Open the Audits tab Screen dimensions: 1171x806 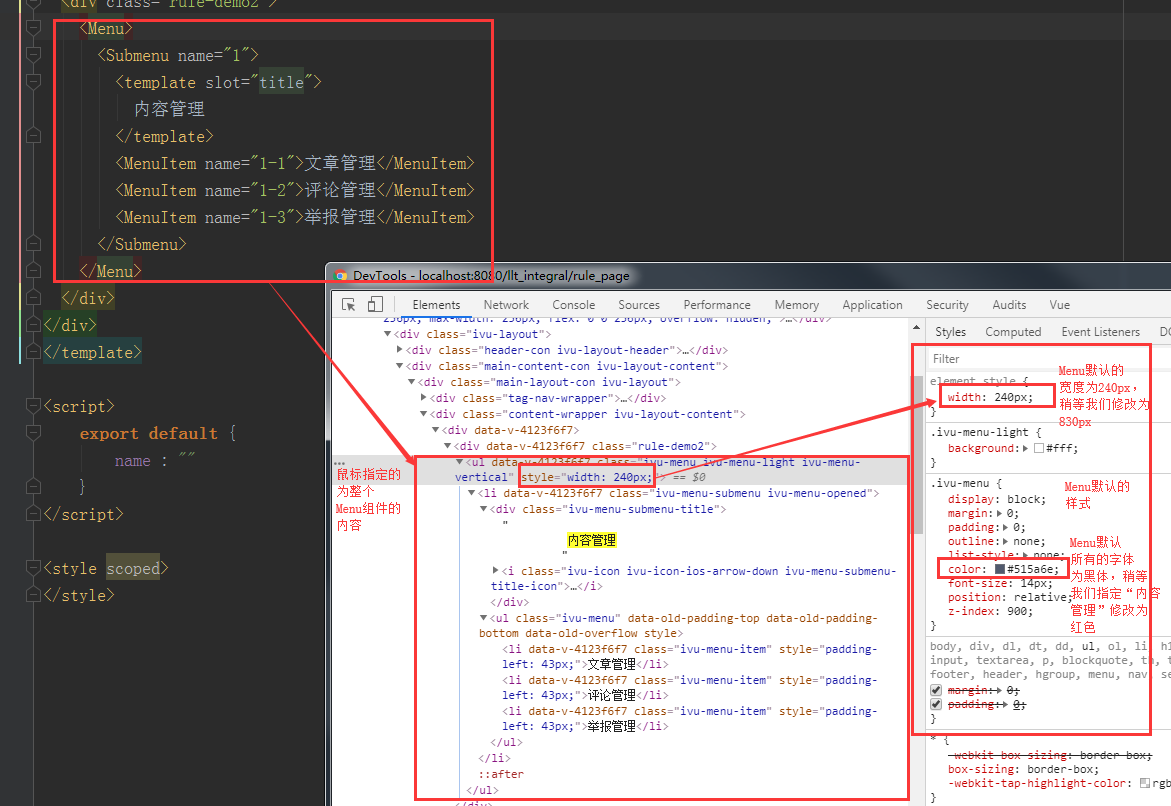1009,305
